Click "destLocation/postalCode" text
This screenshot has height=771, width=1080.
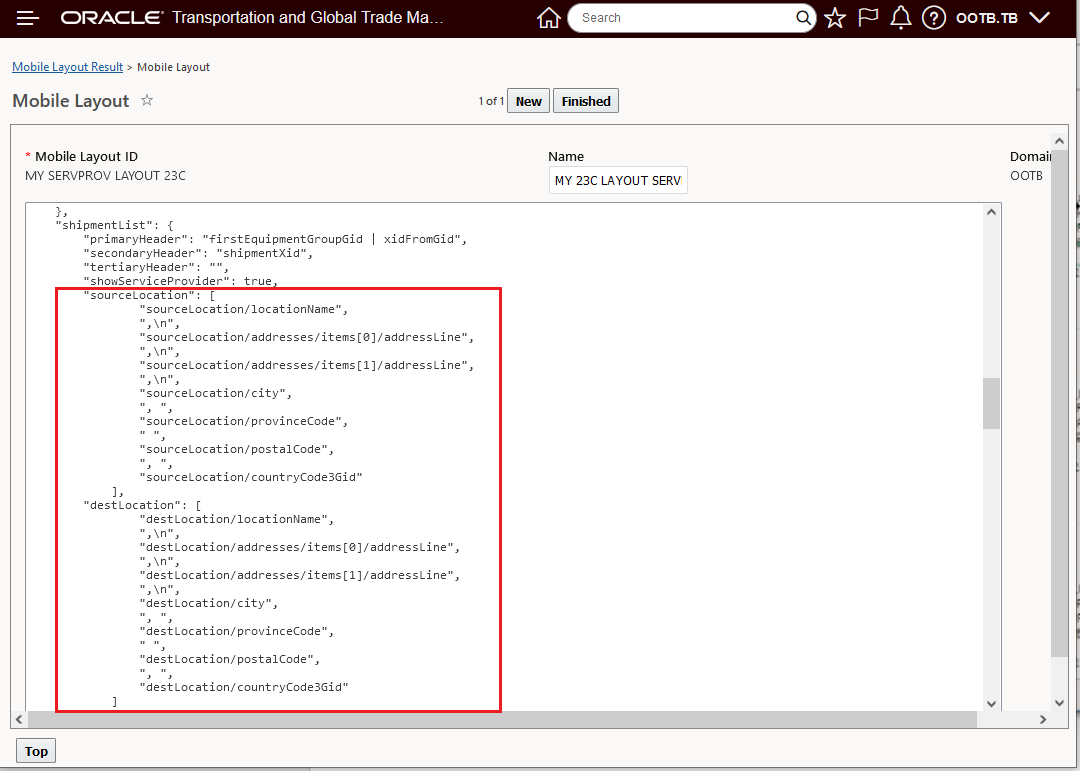click(x=230, y=659)
